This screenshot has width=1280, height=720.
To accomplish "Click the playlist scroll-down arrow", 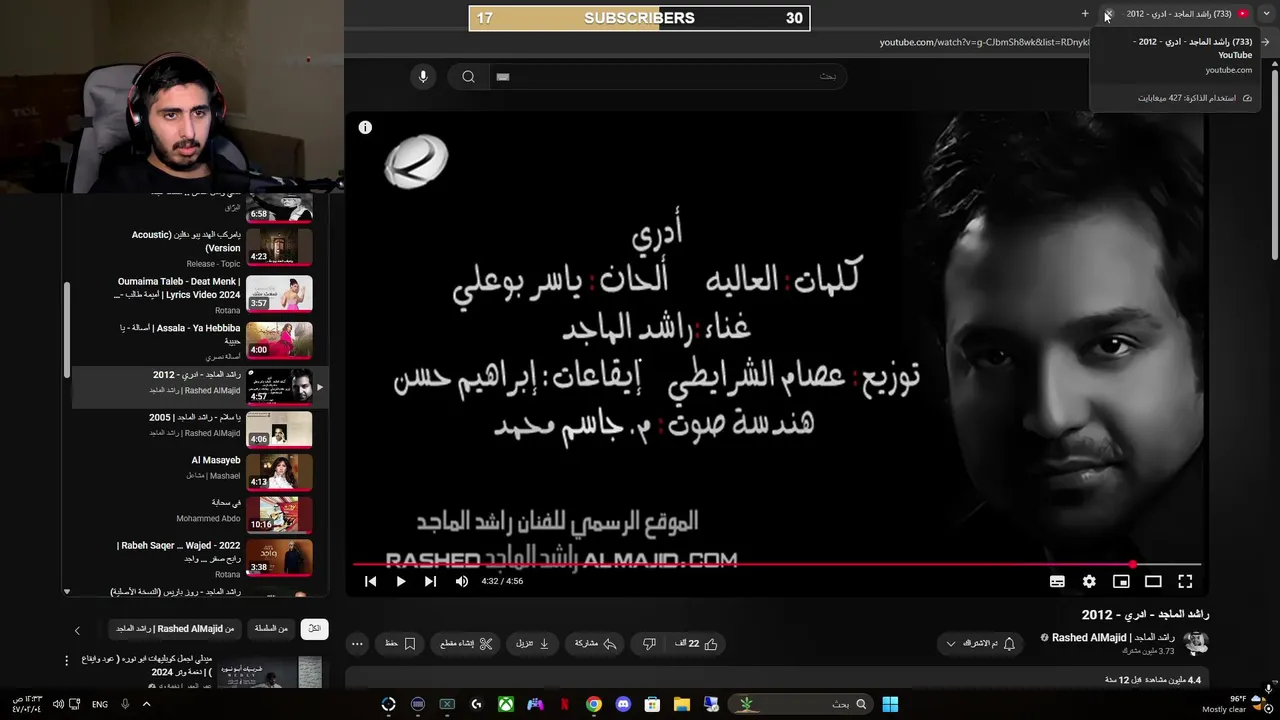I will click(x=67, y=591).
